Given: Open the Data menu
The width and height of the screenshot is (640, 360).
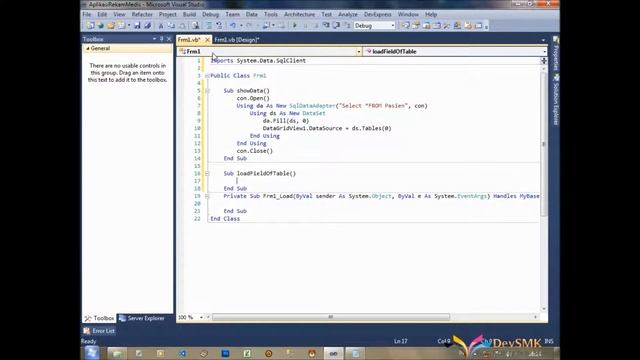Looking at the screenshot, I should coord(252,14).
